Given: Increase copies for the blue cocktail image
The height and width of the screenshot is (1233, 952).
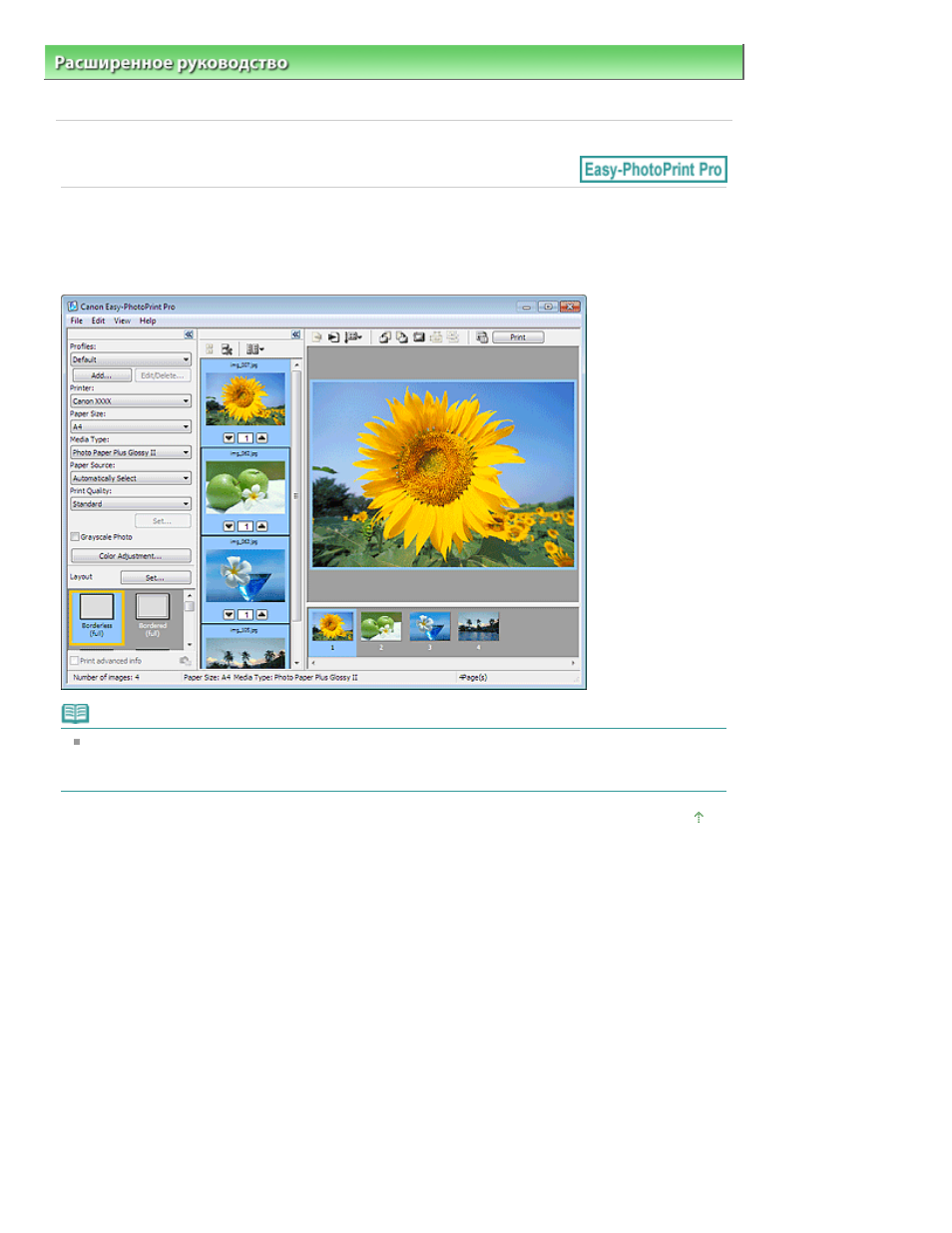Looking at the screenshot, I should (261, 615).
